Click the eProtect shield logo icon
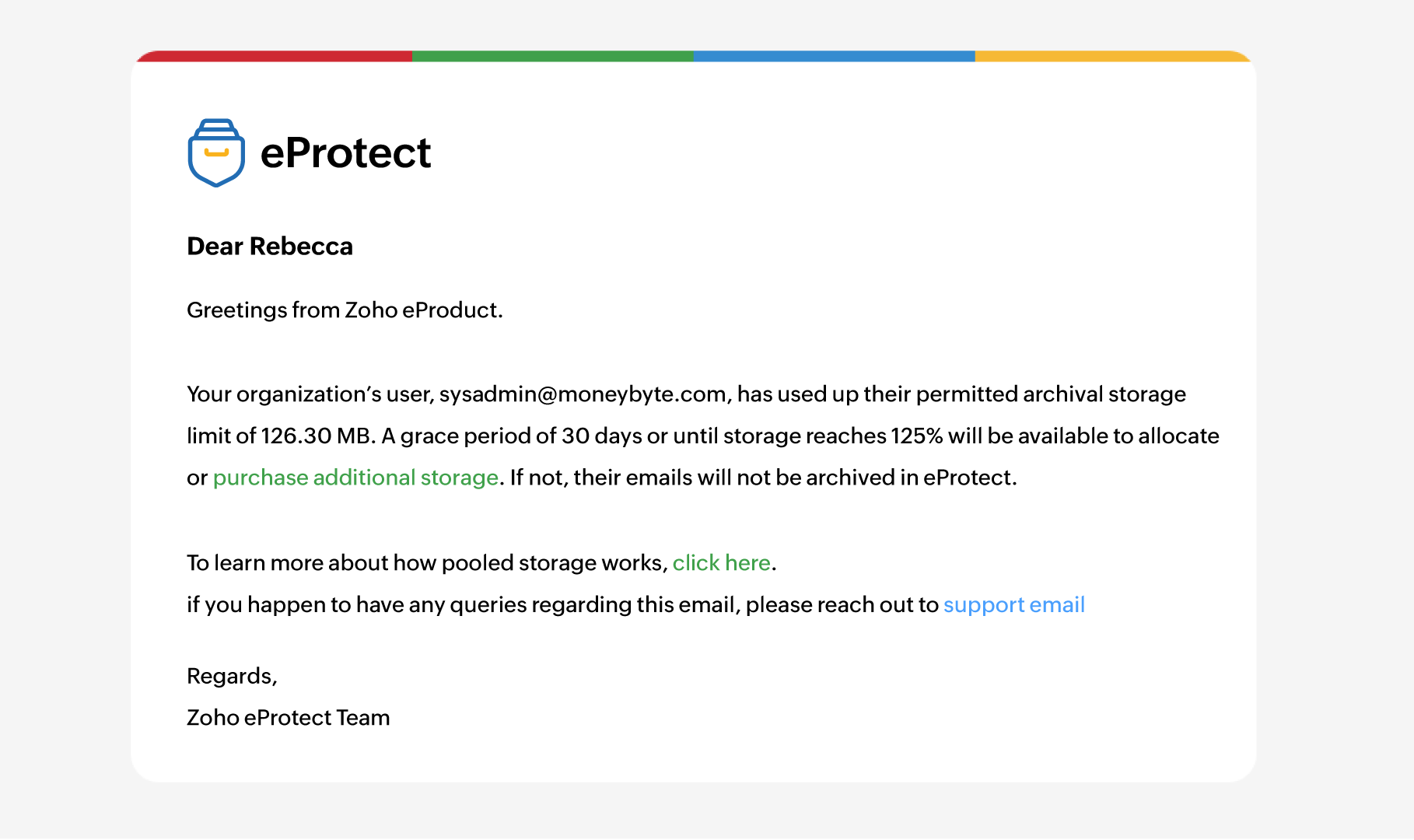 216,152
